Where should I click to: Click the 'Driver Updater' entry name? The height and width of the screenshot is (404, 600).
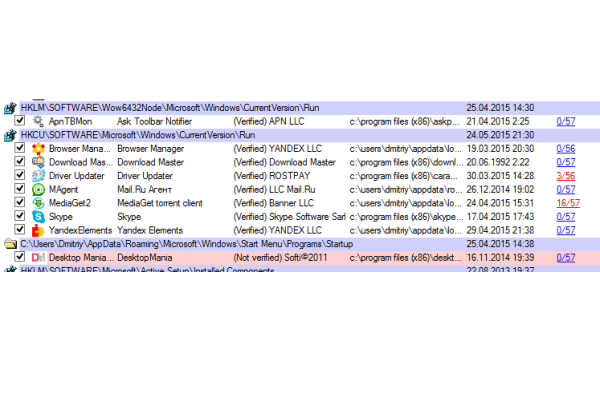coord(77,176)
